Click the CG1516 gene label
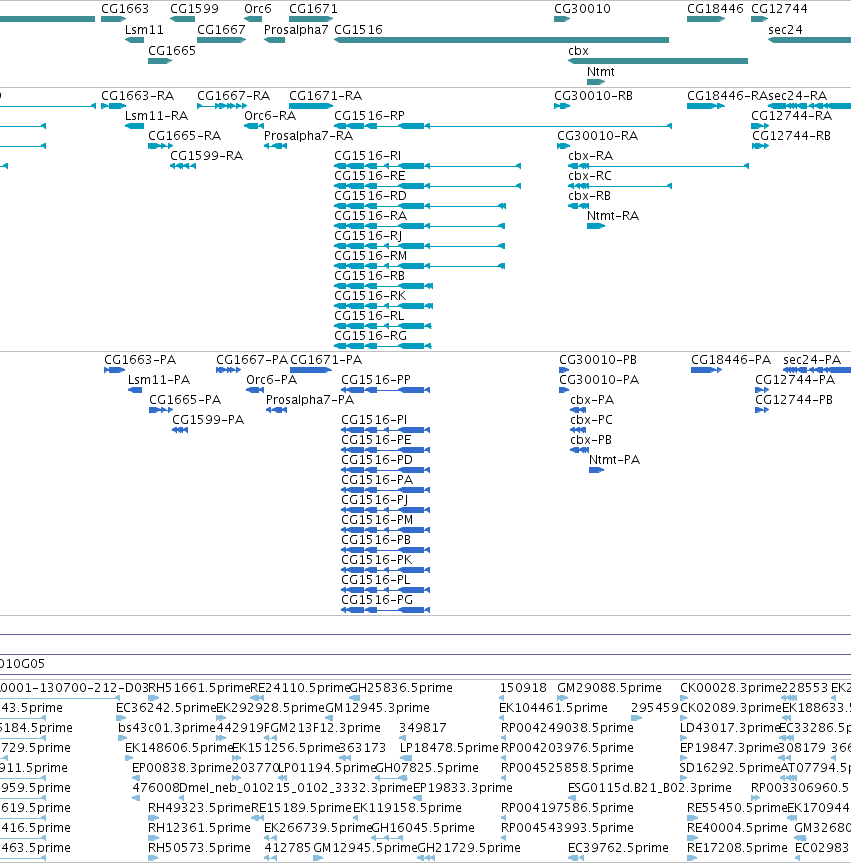The width and height of the screenshot is (851, 863). (358, 30)
